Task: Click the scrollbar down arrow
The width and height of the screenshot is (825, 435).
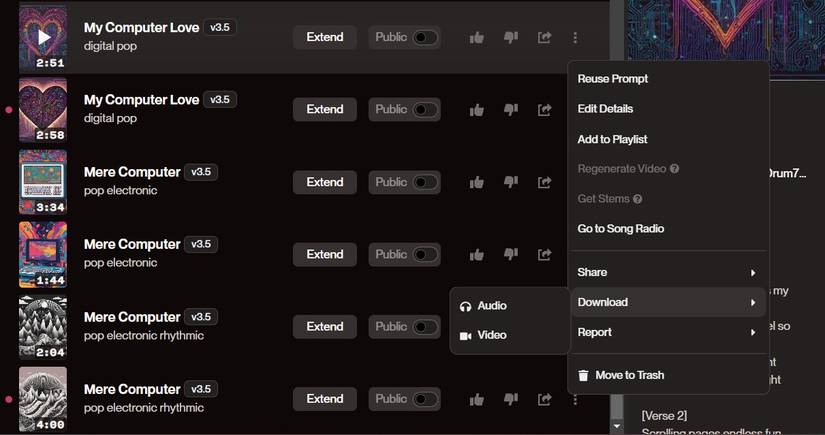Action: (x=616, y=426)
